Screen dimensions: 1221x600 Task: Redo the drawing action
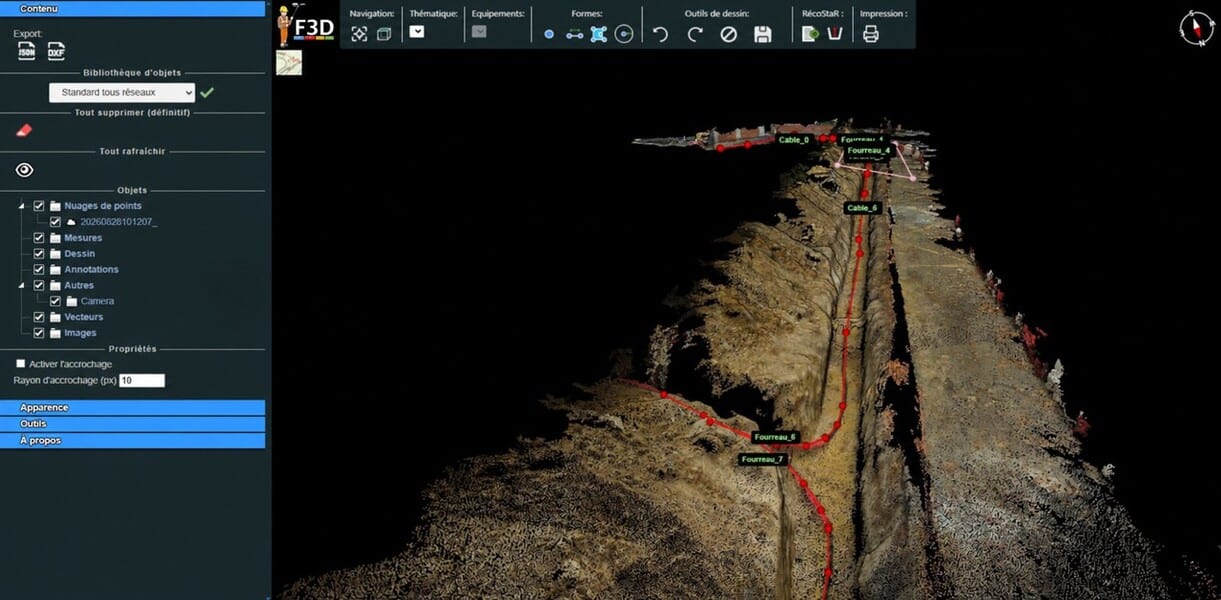(695, 34)
